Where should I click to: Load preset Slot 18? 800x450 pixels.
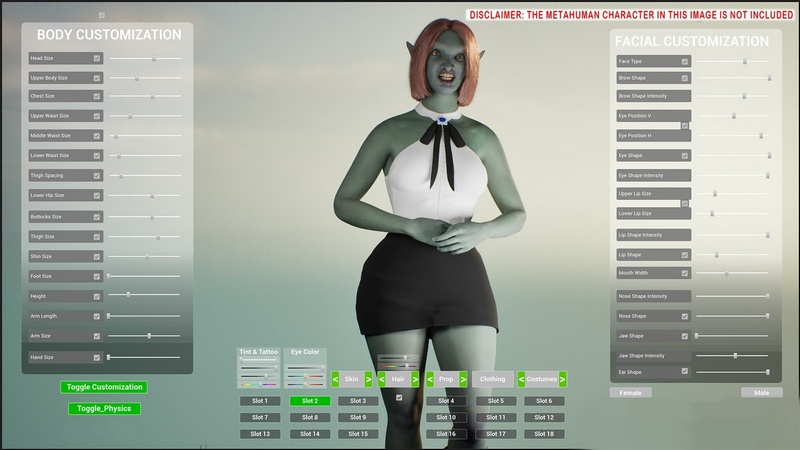click(543, 434)
